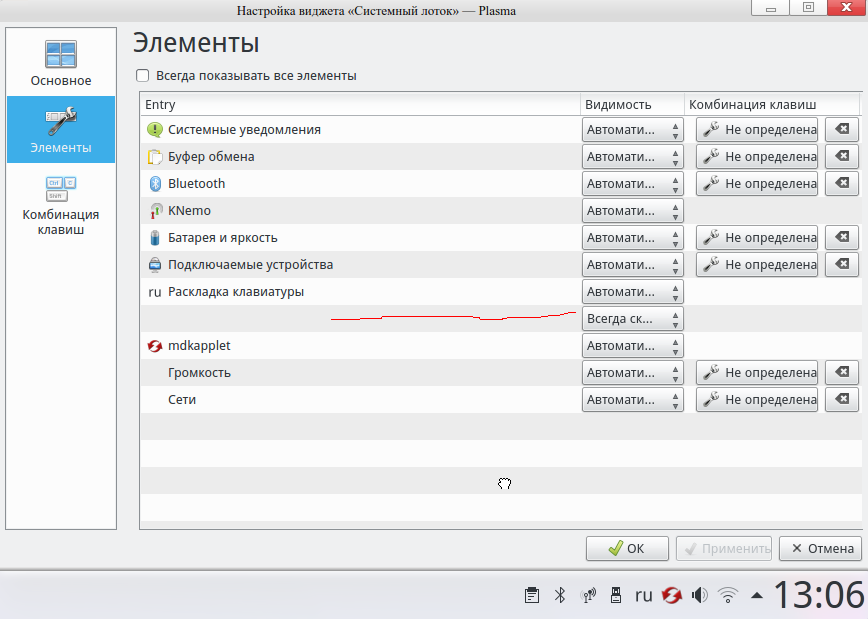
Task: Open visibility dropdown for Громкость
Action: [x=633, y=373]
